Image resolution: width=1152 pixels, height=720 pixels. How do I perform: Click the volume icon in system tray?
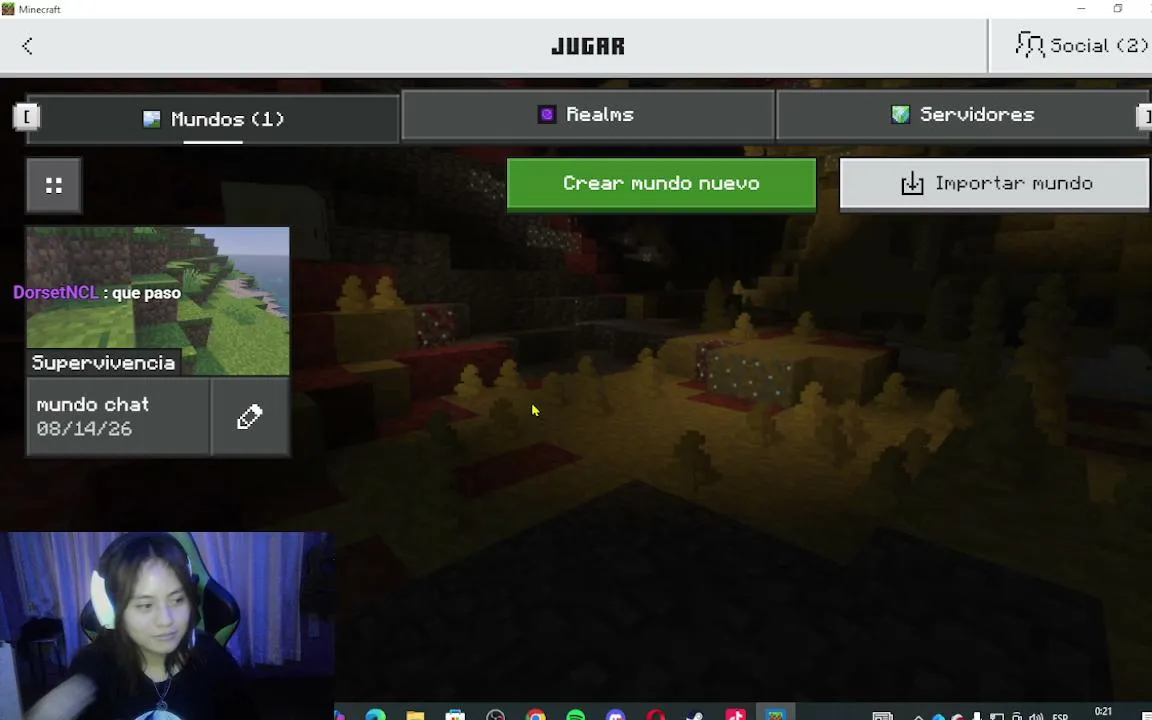coord(1036,716)
